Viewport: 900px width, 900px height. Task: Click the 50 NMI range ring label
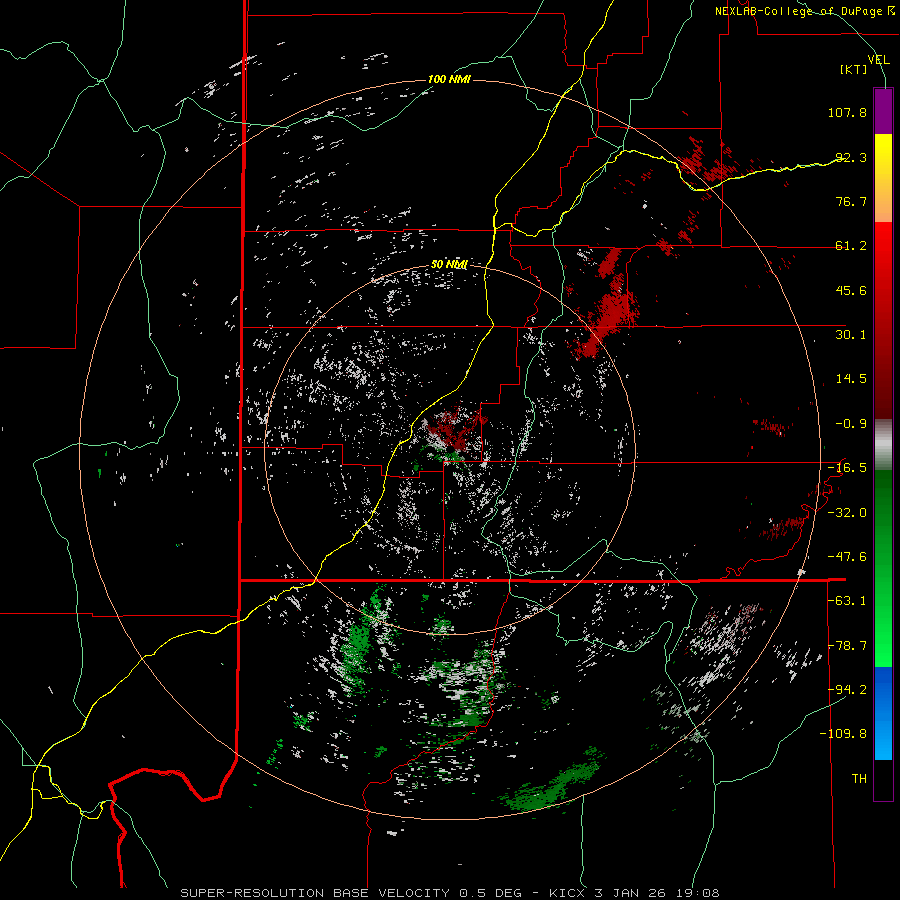point(449,265)
